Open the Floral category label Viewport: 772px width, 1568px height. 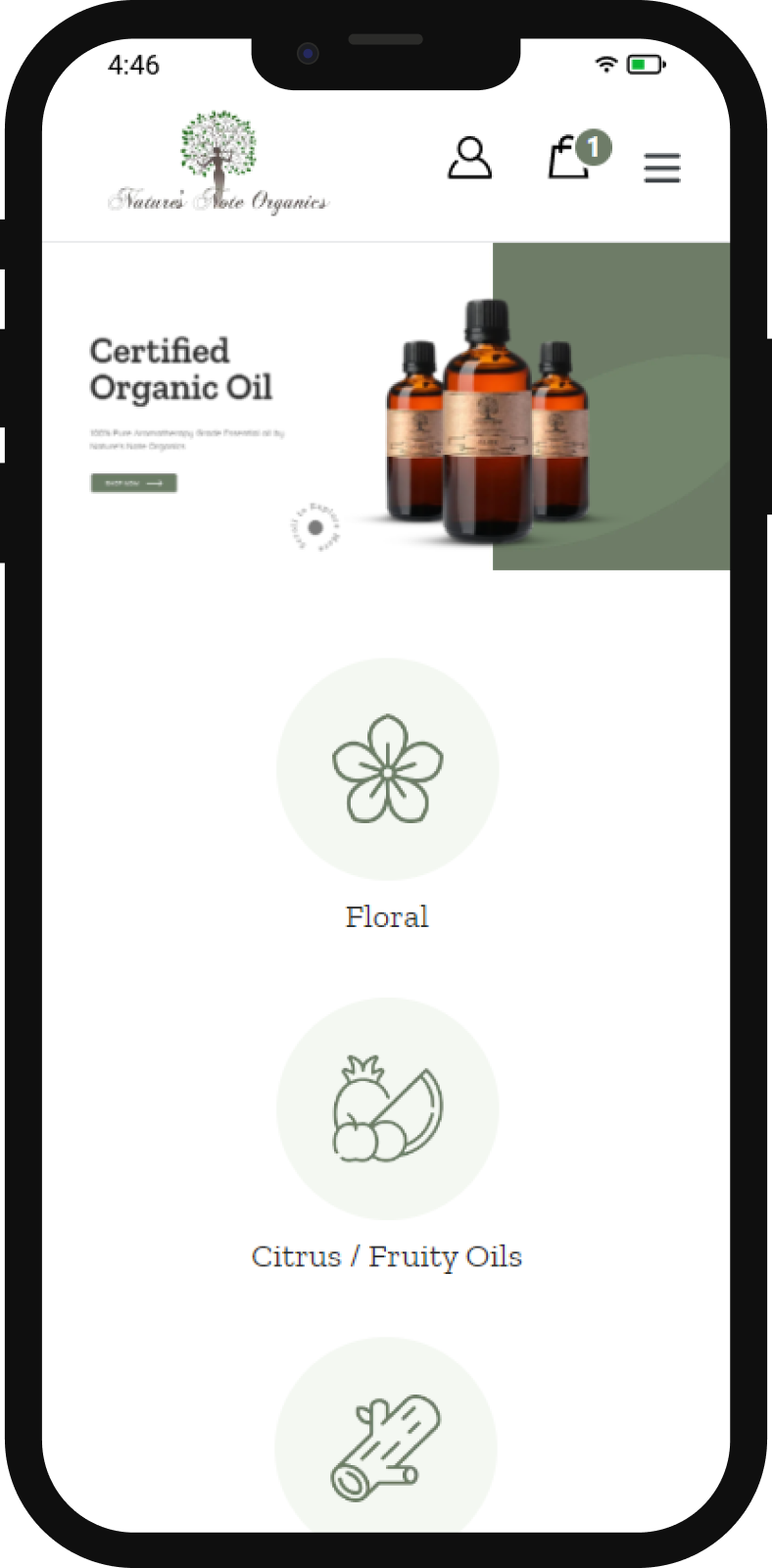point(387,917)
